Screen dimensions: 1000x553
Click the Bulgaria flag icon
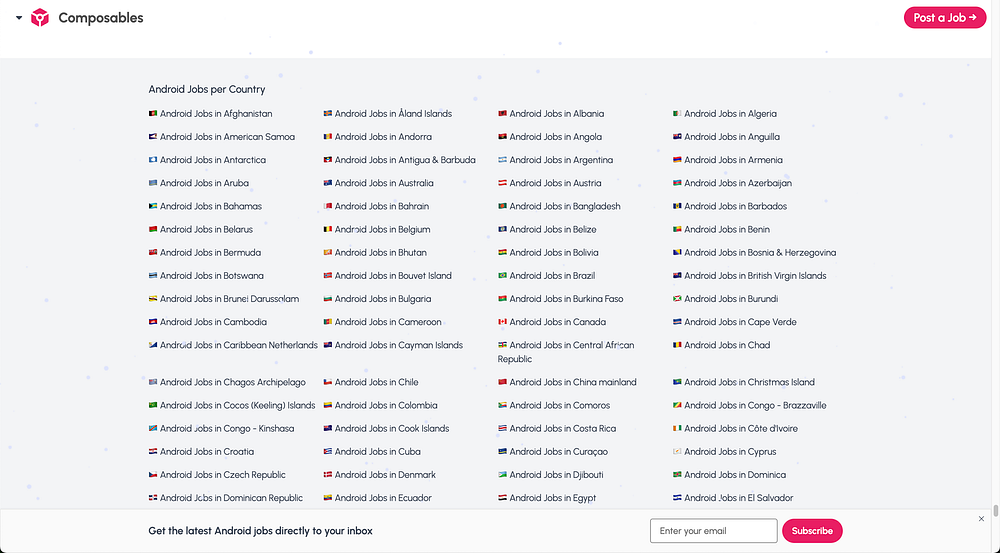[x=328, y=299]
